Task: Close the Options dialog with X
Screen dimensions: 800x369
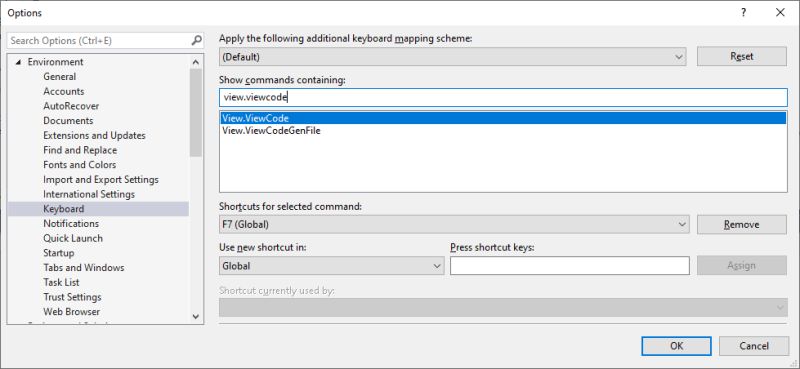Action: pyautogui.click(x=780, y=13)
